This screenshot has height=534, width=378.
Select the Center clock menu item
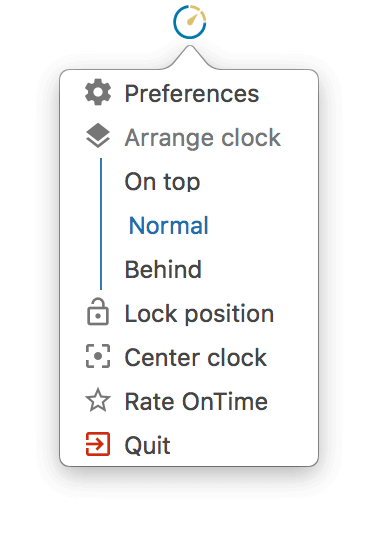pyautogui.click(x=195, y=357)
